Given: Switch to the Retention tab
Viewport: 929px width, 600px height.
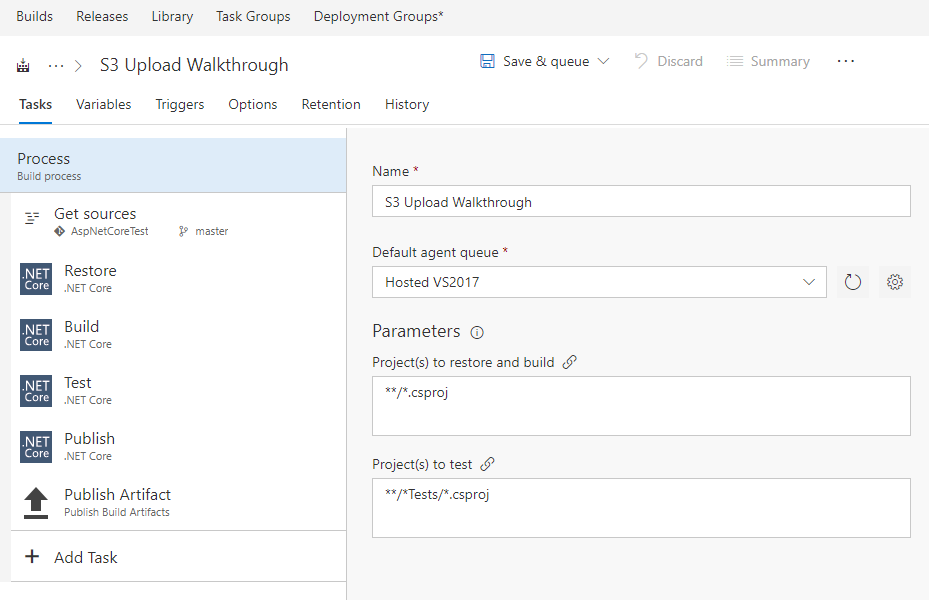Looking at the screenshot, I should click(x=331, y=104).
